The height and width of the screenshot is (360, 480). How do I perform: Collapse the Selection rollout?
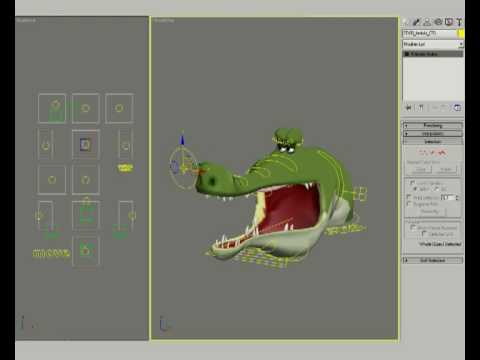pos(433,142)
